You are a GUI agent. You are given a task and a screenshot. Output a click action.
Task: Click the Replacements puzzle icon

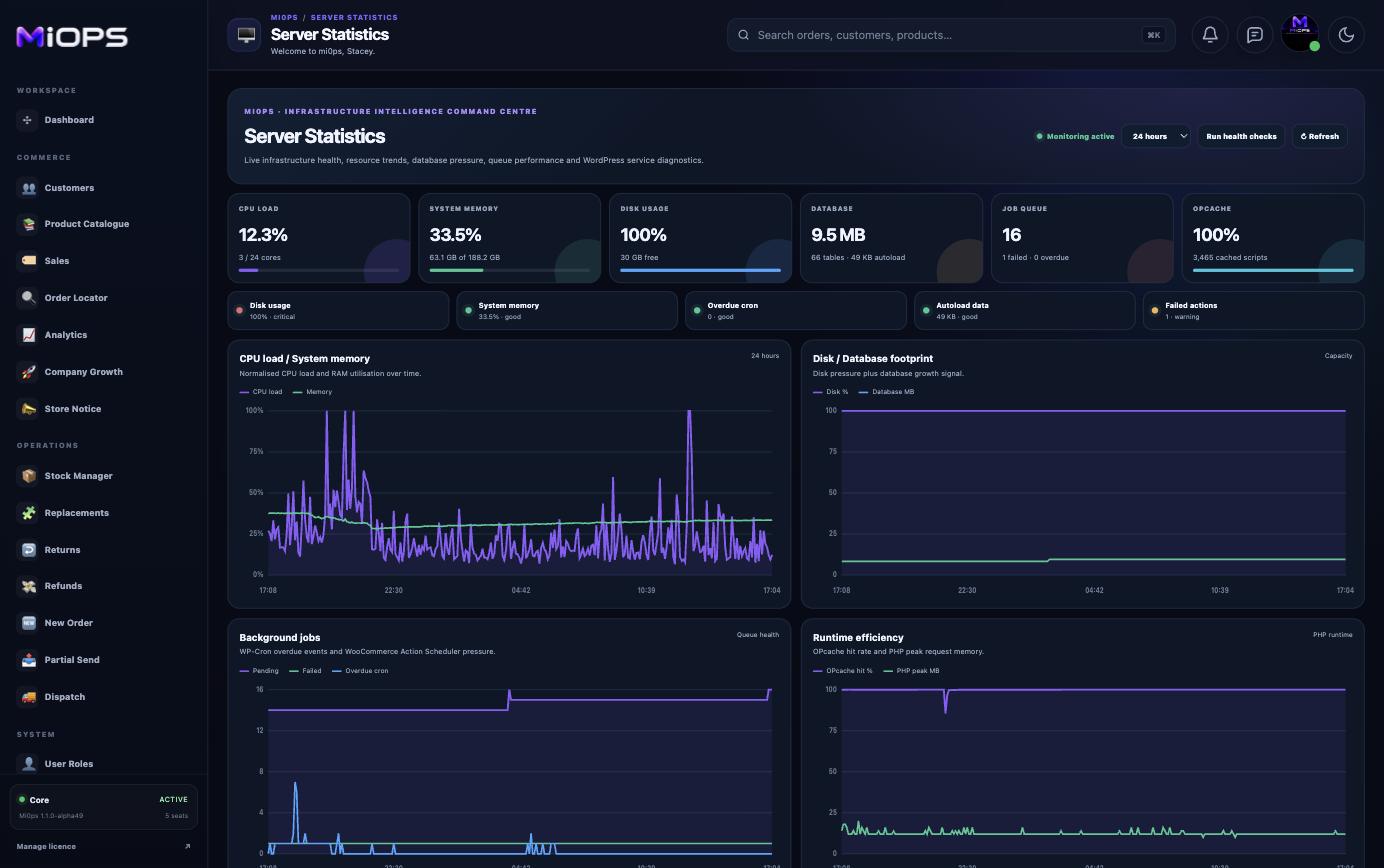pos(28,513)
